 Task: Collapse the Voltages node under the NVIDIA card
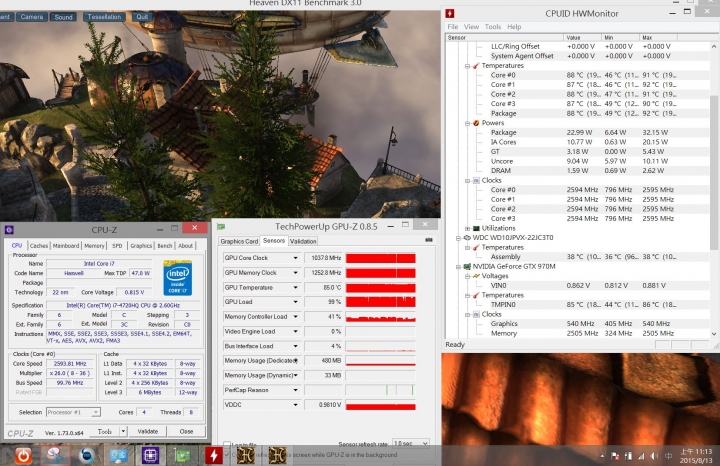pos(467,276)
